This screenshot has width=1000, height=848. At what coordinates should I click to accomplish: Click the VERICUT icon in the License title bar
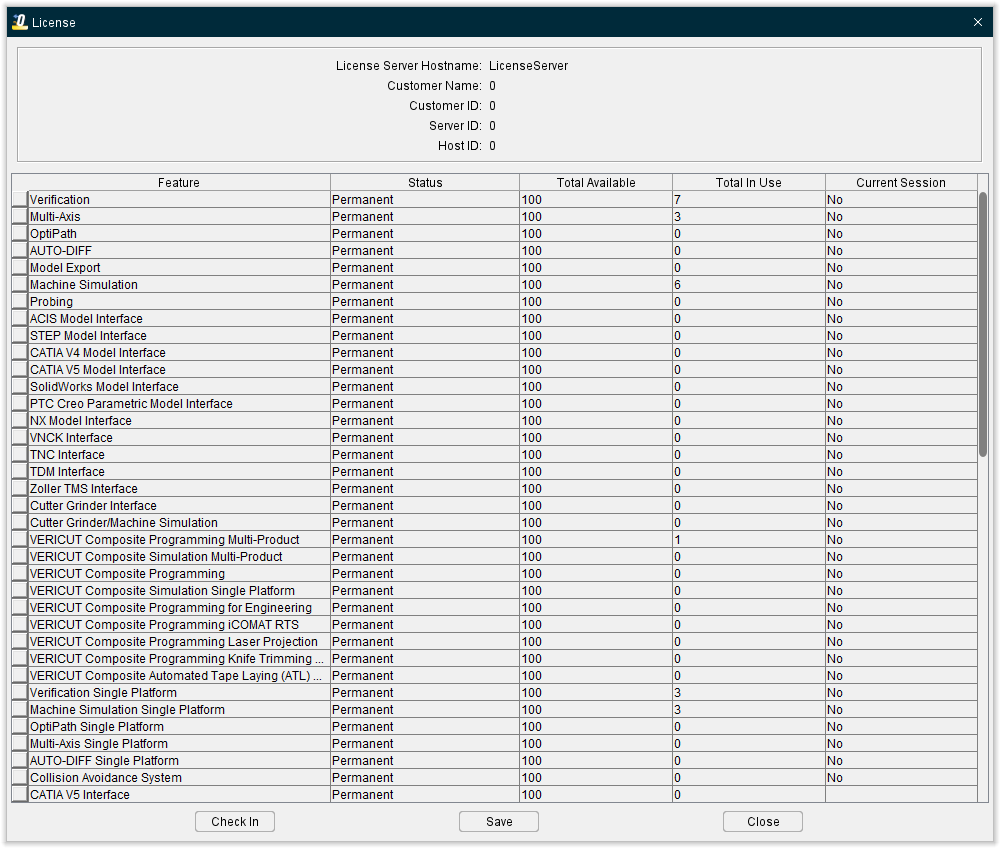[x=20, y=22]
